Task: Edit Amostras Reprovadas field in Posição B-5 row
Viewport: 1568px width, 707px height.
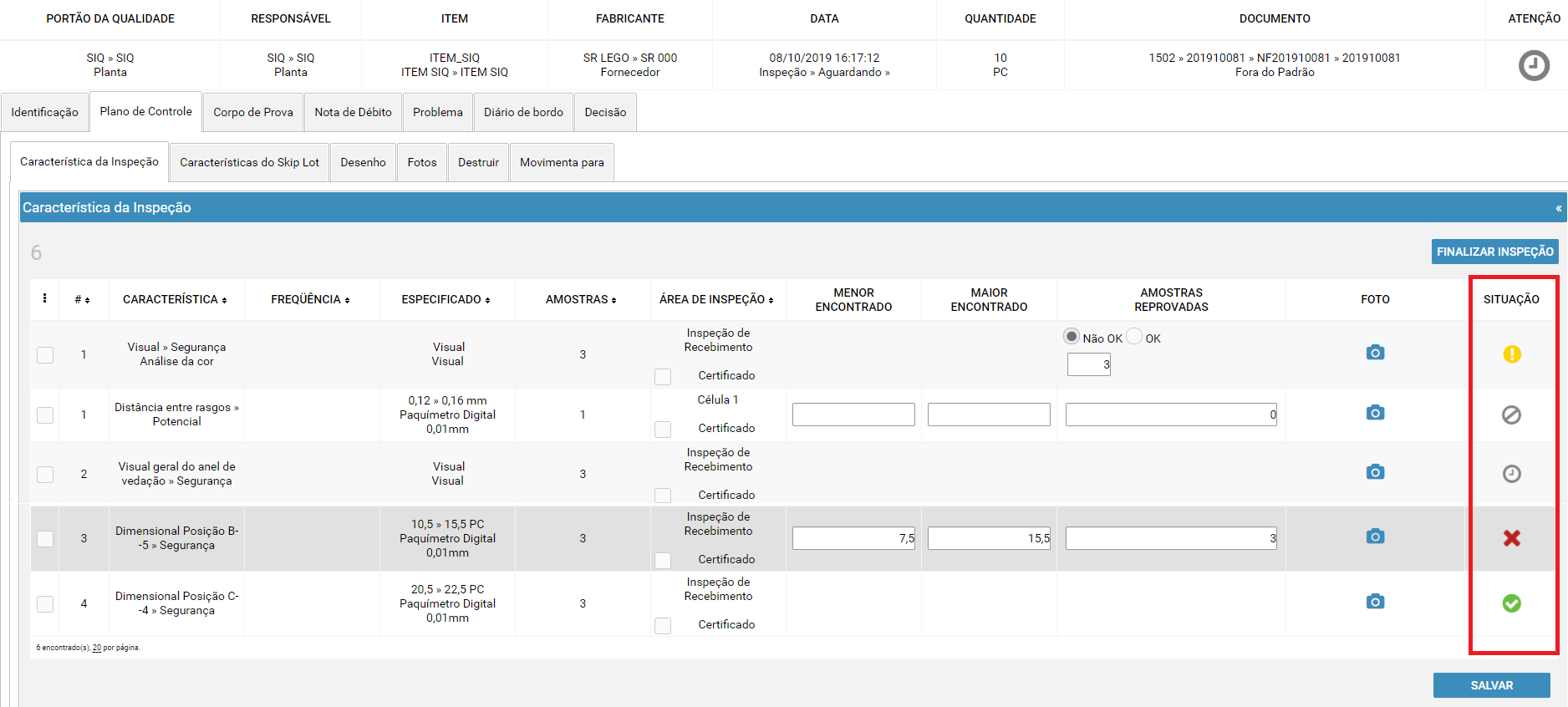Action: [1171, 538]
